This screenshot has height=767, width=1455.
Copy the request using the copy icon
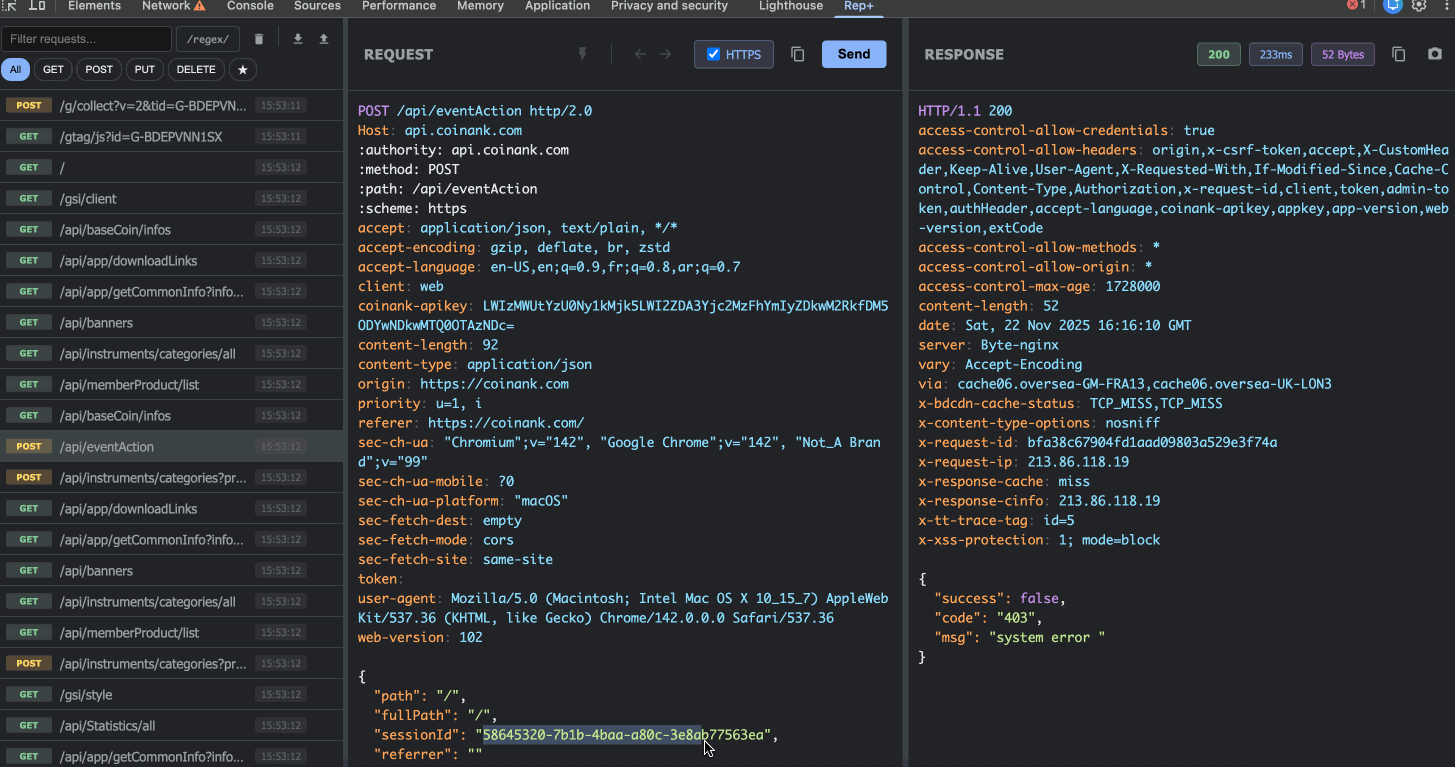coord(797,54)
